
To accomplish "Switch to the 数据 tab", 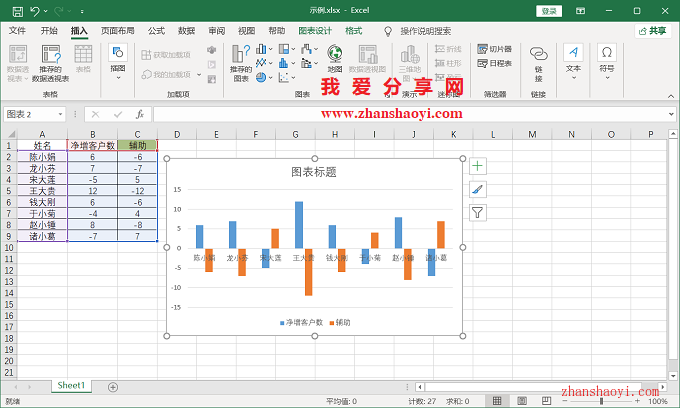I will point(186,31).
